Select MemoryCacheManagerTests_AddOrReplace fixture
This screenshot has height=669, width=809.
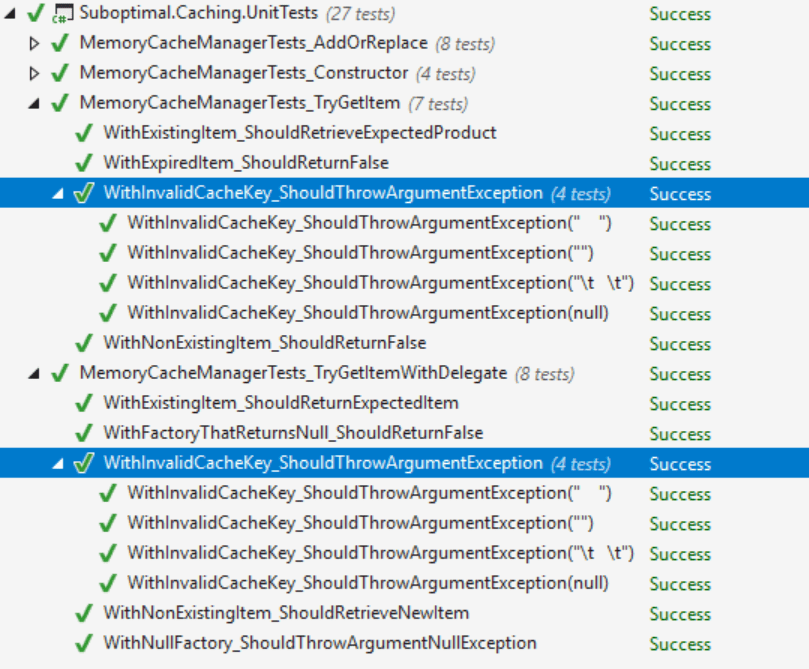[254, 43]
